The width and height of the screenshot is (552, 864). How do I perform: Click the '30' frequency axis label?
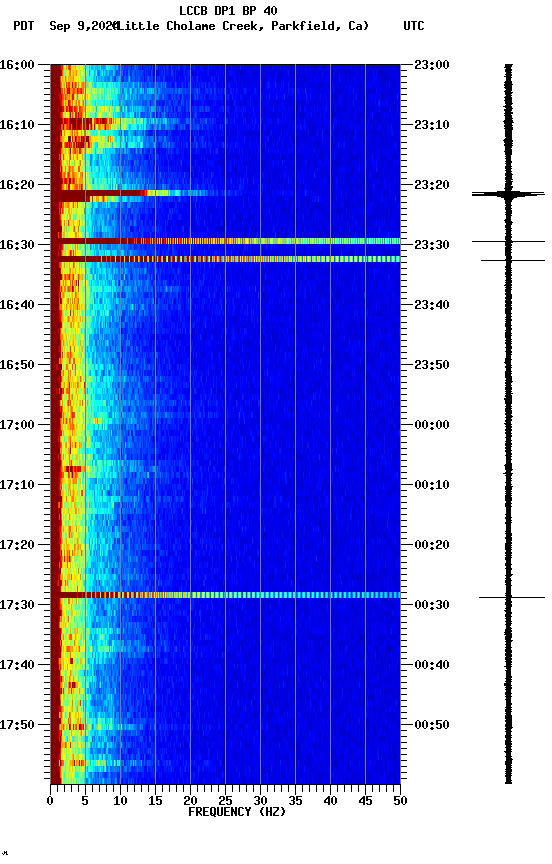(260, 801)
